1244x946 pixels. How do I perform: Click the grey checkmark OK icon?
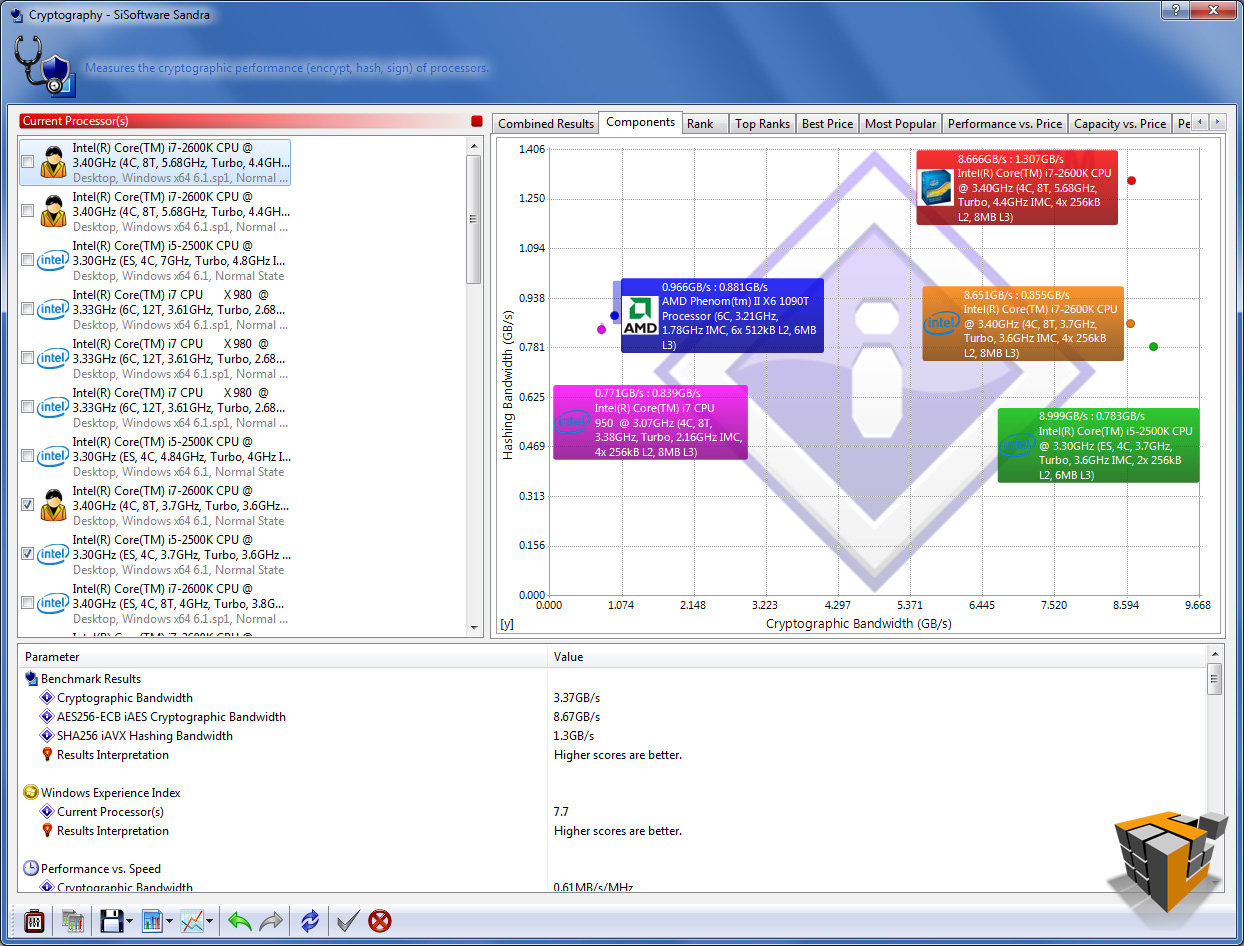pyautogui.click(x=348, y=921)
